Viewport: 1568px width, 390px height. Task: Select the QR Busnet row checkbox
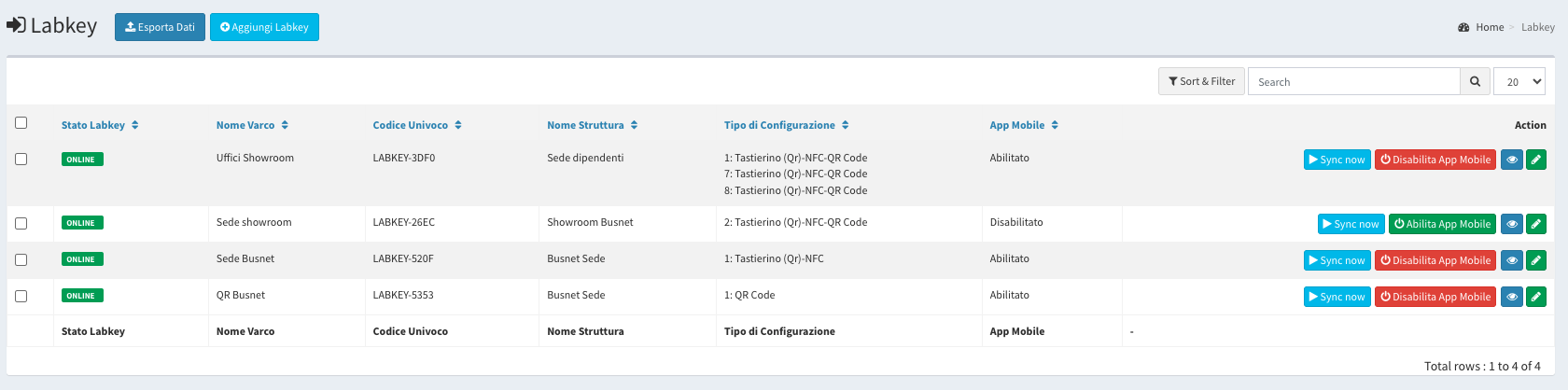coord(21,296)
